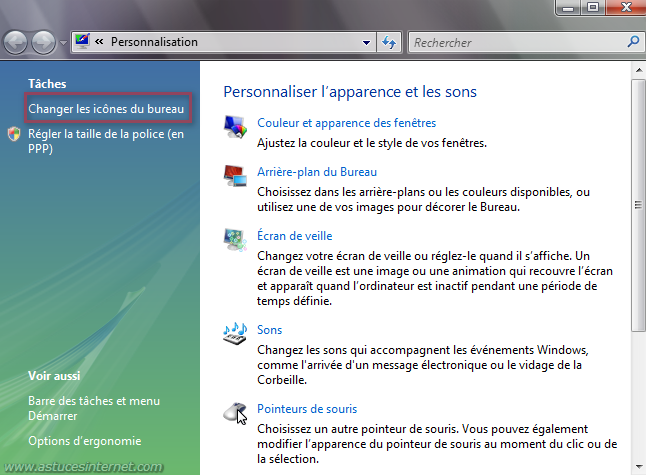Click the scrollbar up arrow

[639, 70]
